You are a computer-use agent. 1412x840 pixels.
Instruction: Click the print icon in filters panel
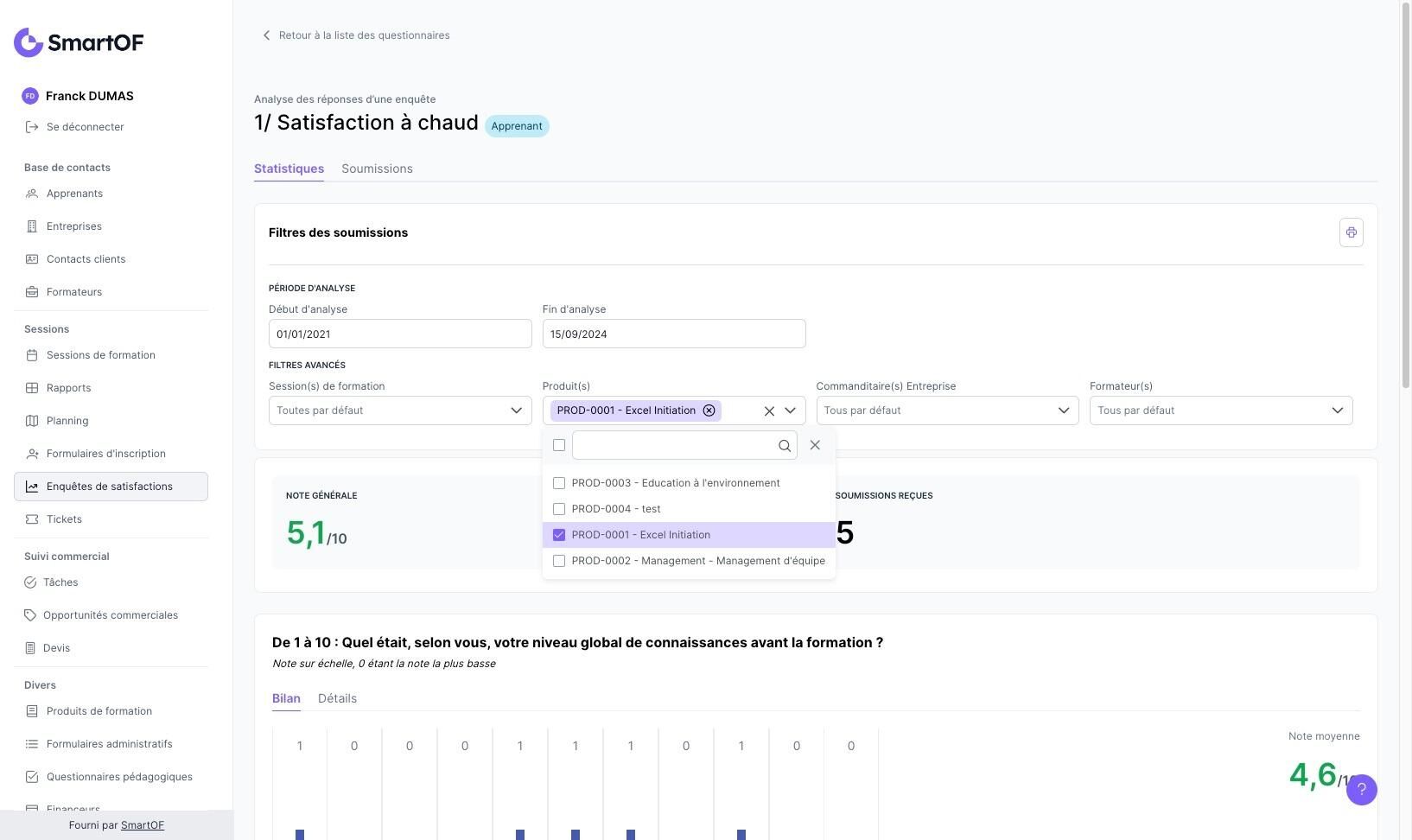(x=1351, y=232)
